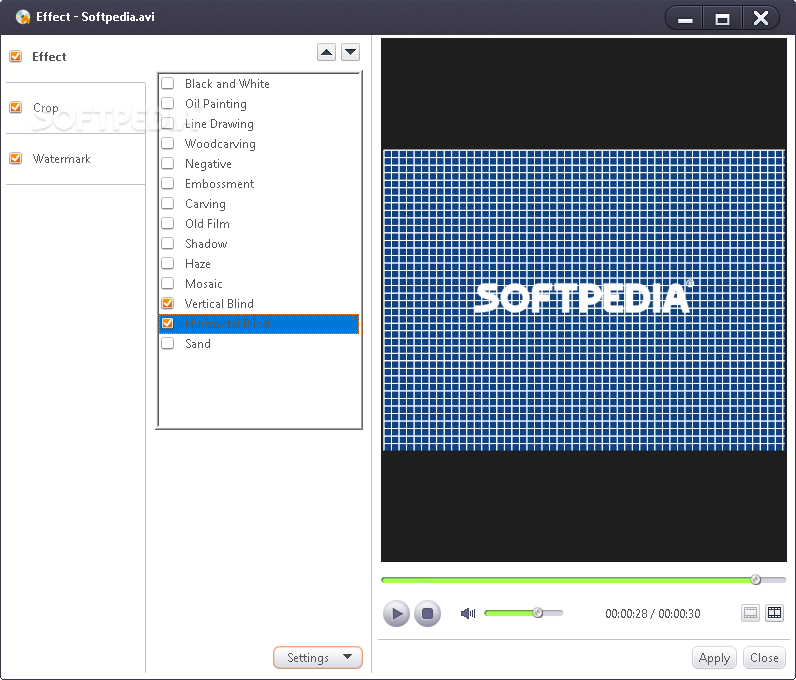Uncheck the Vertical Blind effect
Screen dimensions: 796x680
(x=168, y=303)
